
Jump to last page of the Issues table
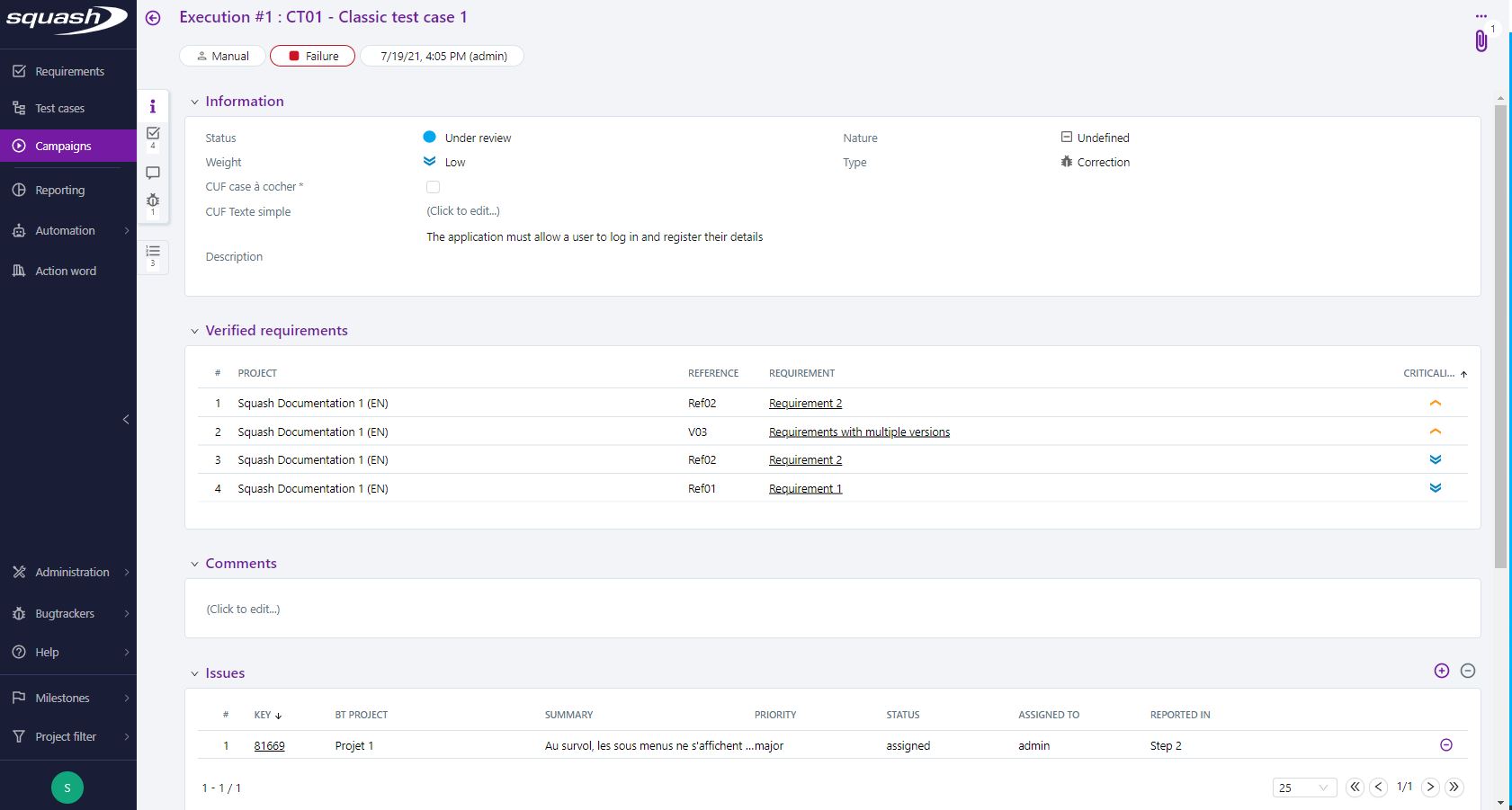pos(1454,787)
